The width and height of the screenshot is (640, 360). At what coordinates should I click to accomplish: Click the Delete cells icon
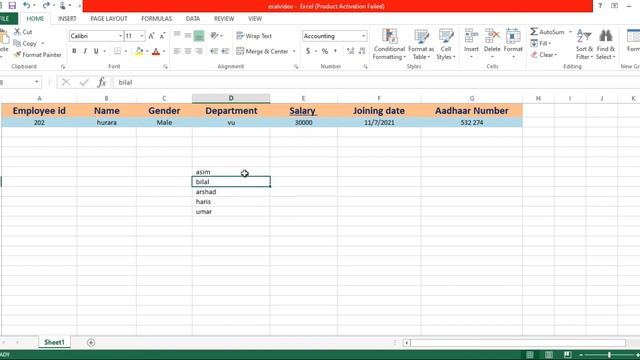(492, 36)
